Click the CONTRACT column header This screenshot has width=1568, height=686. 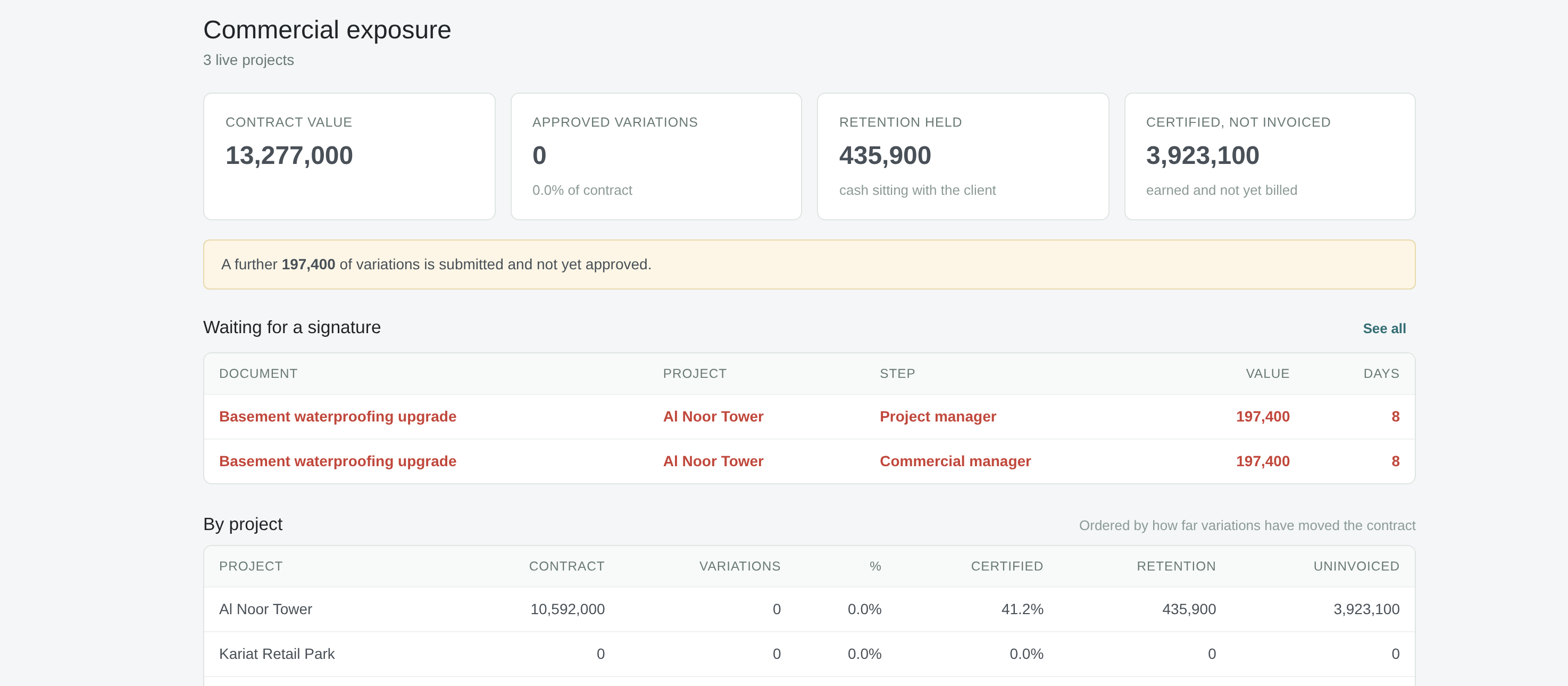(566, 566)
